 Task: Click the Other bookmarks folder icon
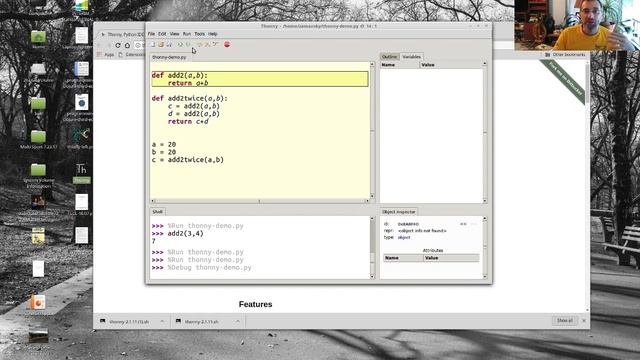coord(548,55)
